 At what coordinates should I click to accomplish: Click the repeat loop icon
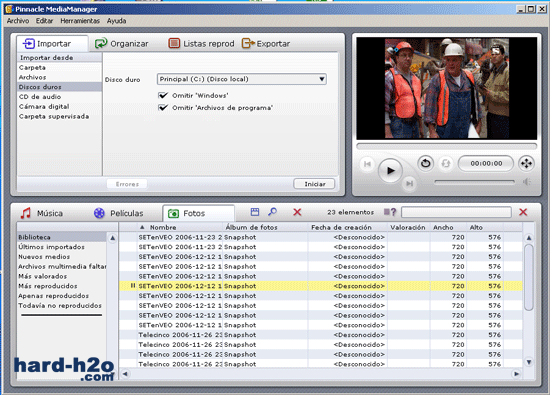point(425,163)
